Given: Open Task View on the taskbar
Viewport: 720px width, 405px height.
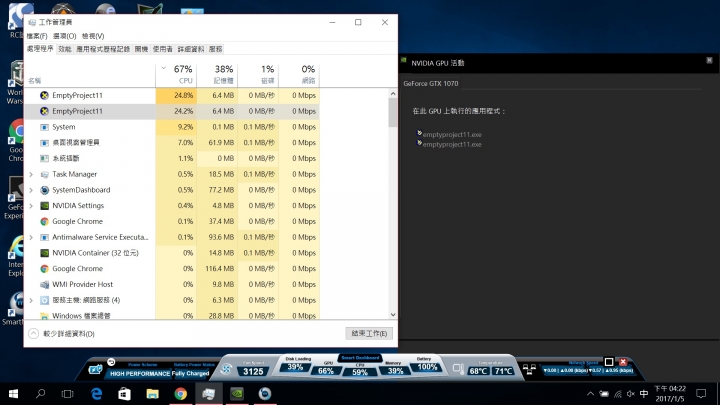Looking at the screenshot, I should coord(68,394).
